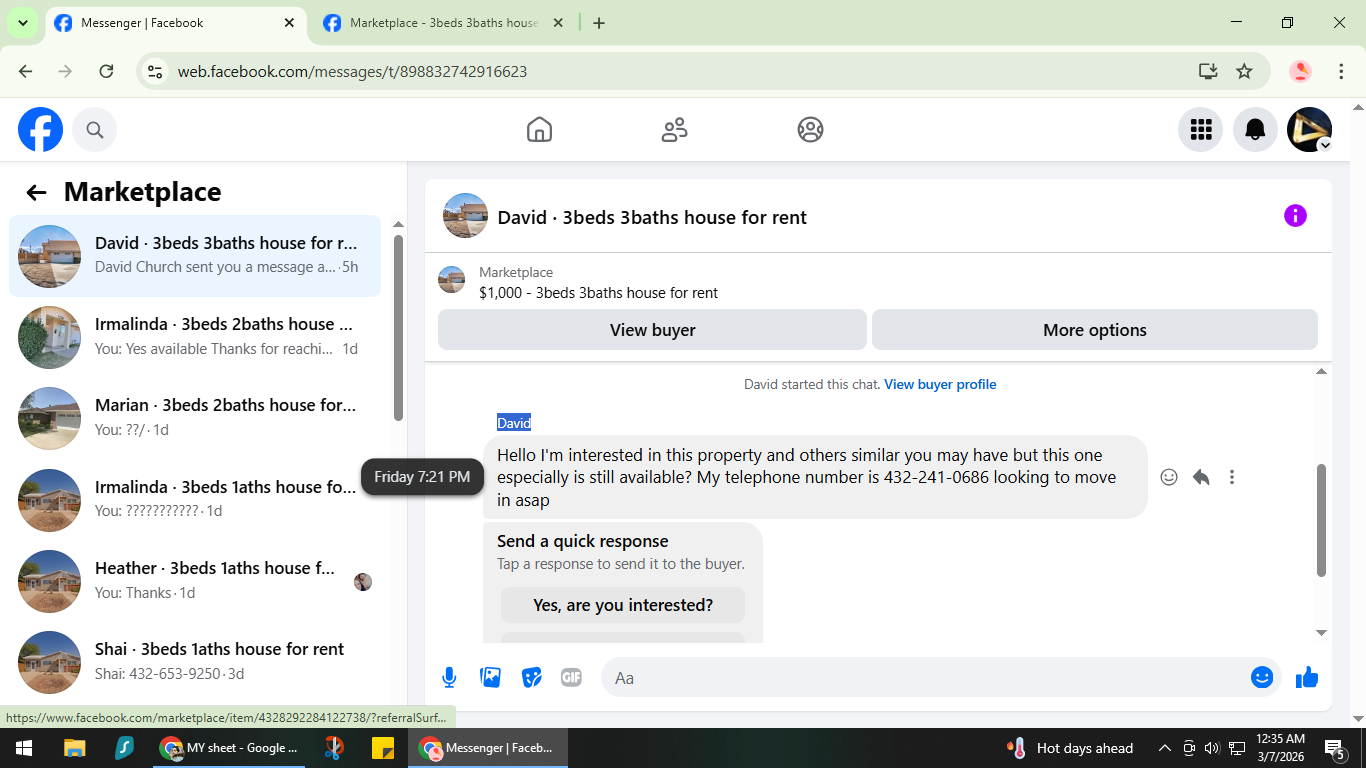Open the account profile avatar menu
Image resolution: width=1366 pixels, height=768 pixels.
click(1309, 130)
